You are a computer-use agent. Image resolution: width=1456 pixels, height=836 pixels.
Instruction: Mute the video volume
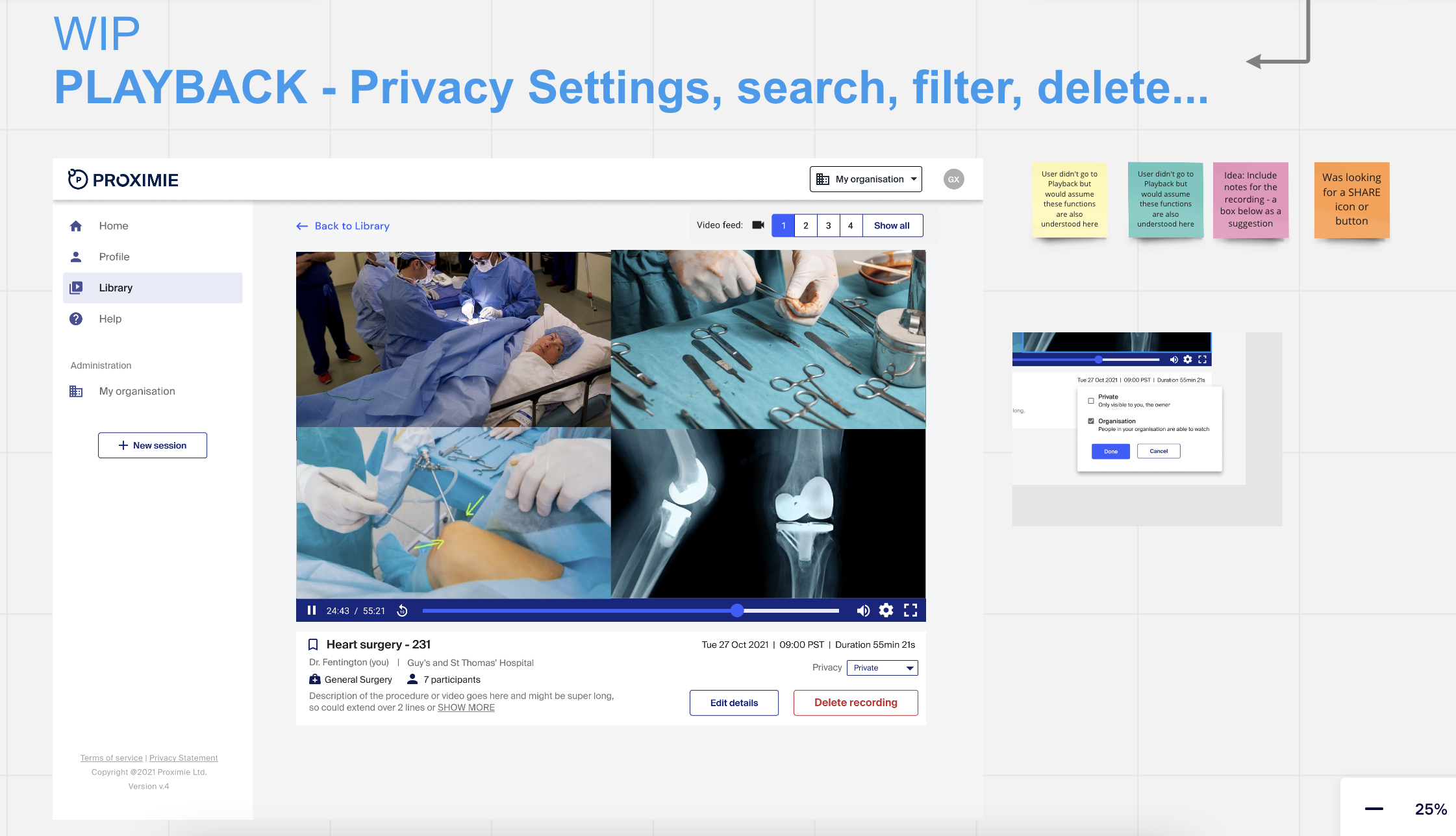point(862,610)
